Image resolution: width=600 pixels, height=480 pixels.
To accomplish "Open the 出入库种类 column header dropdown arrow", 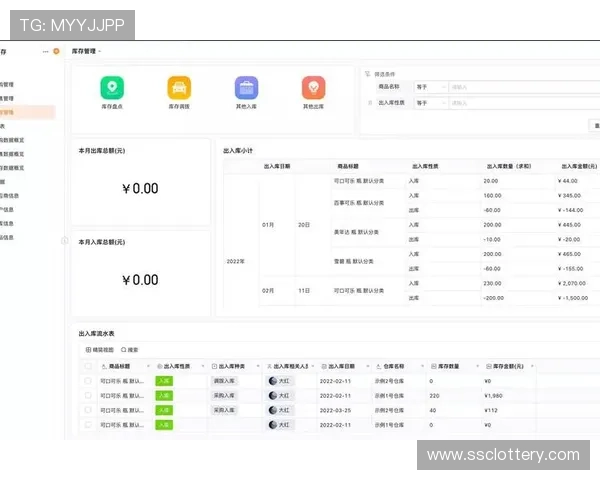I will pos(258,366).
